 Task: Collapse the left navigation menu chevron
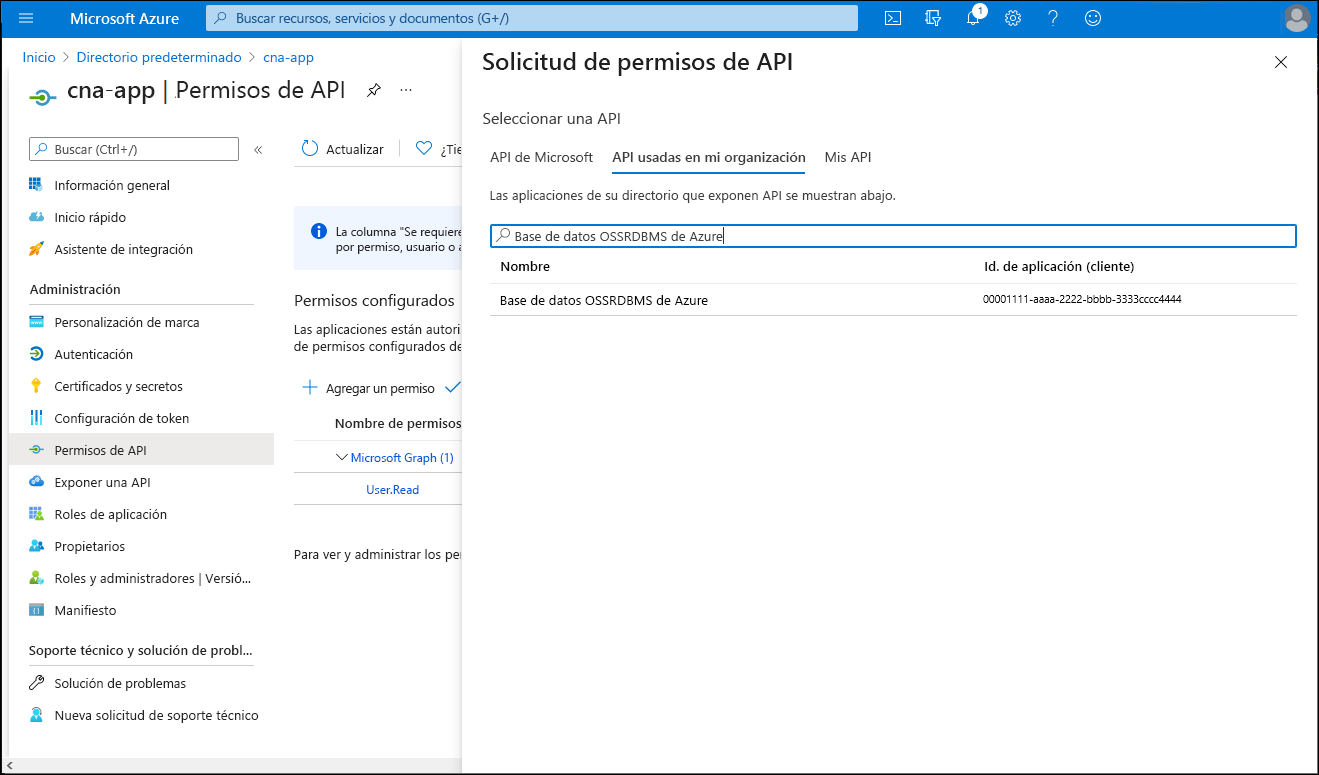pyautogui.click(x=258, y=149)
